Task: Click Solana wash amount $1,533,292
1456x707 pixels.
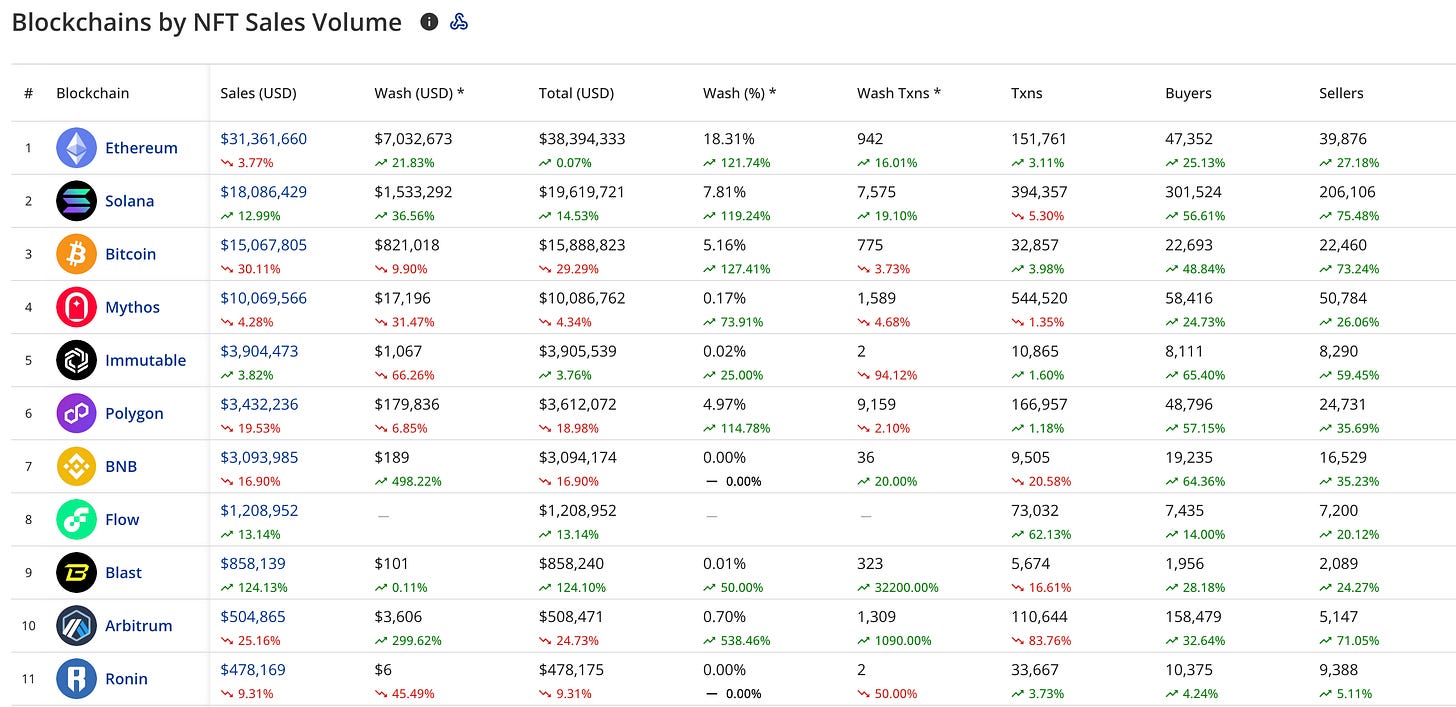Action: tap(413, 192)
